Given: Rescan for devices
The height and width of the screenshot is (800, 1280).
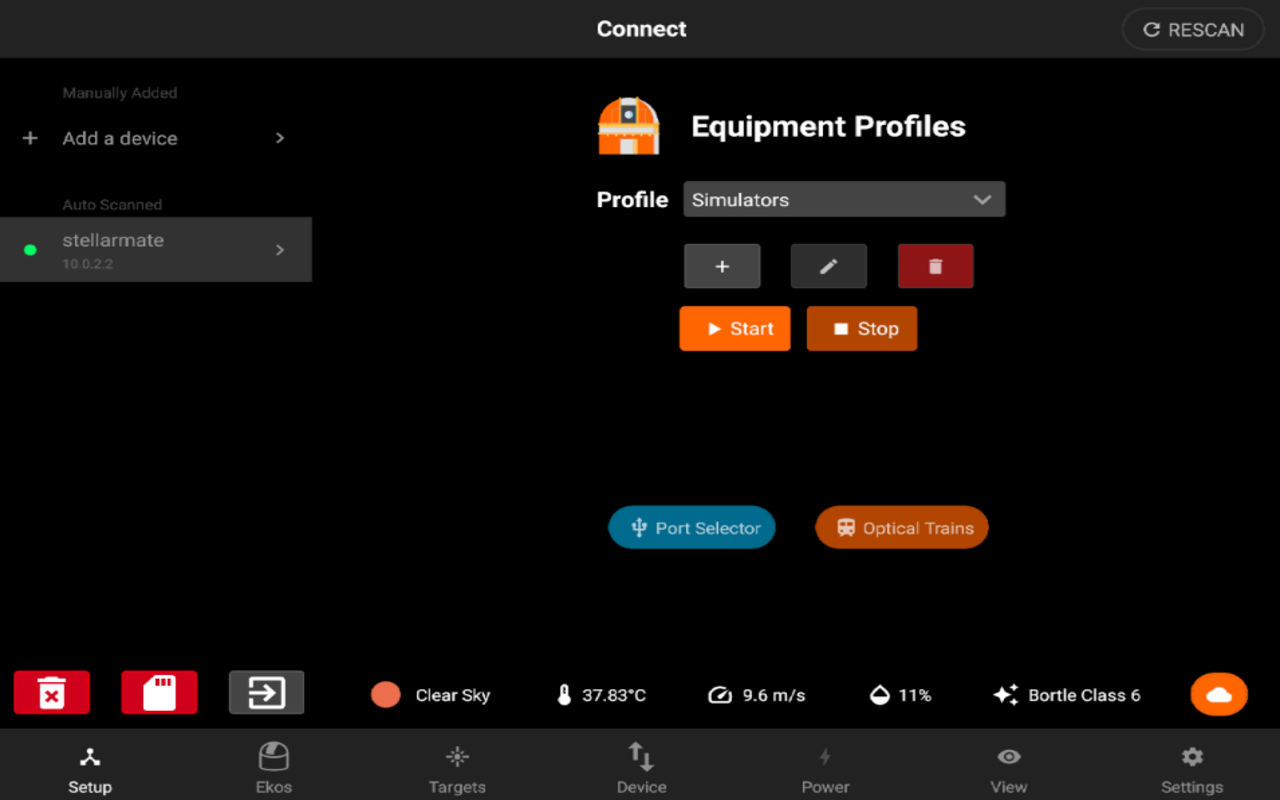Looking at the screenshot, I should pyautogui.click(x=1194, y=30).
